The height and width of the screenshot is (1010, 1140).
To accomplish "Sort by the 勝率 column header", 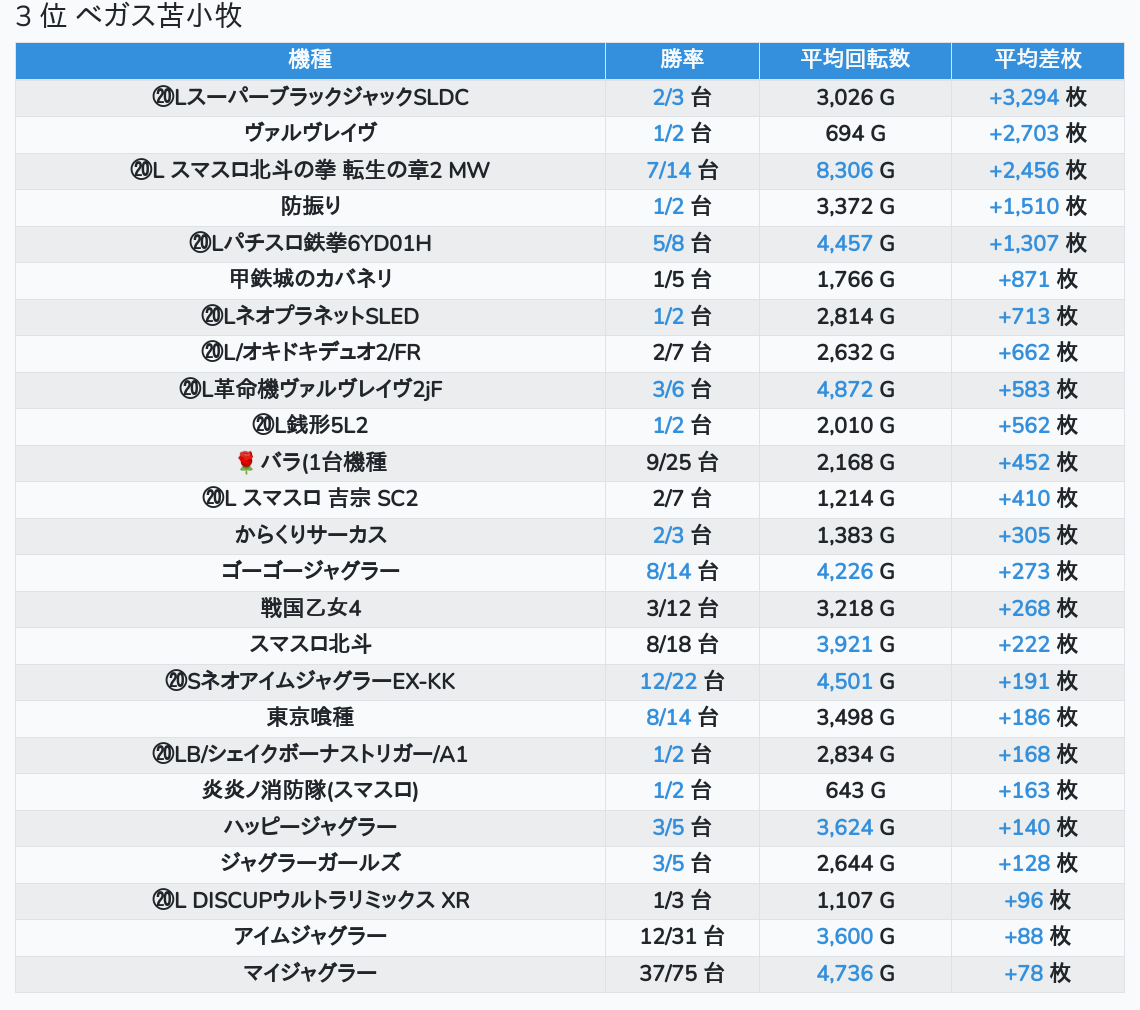I will click(682, 60).
